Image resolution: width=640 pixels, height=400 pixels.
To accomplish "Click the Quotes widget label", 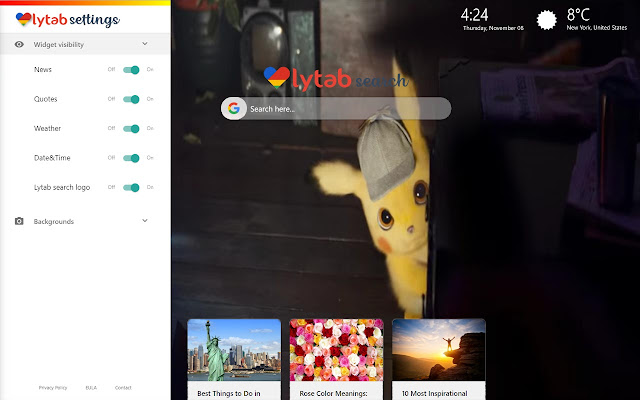I will 46,99.
